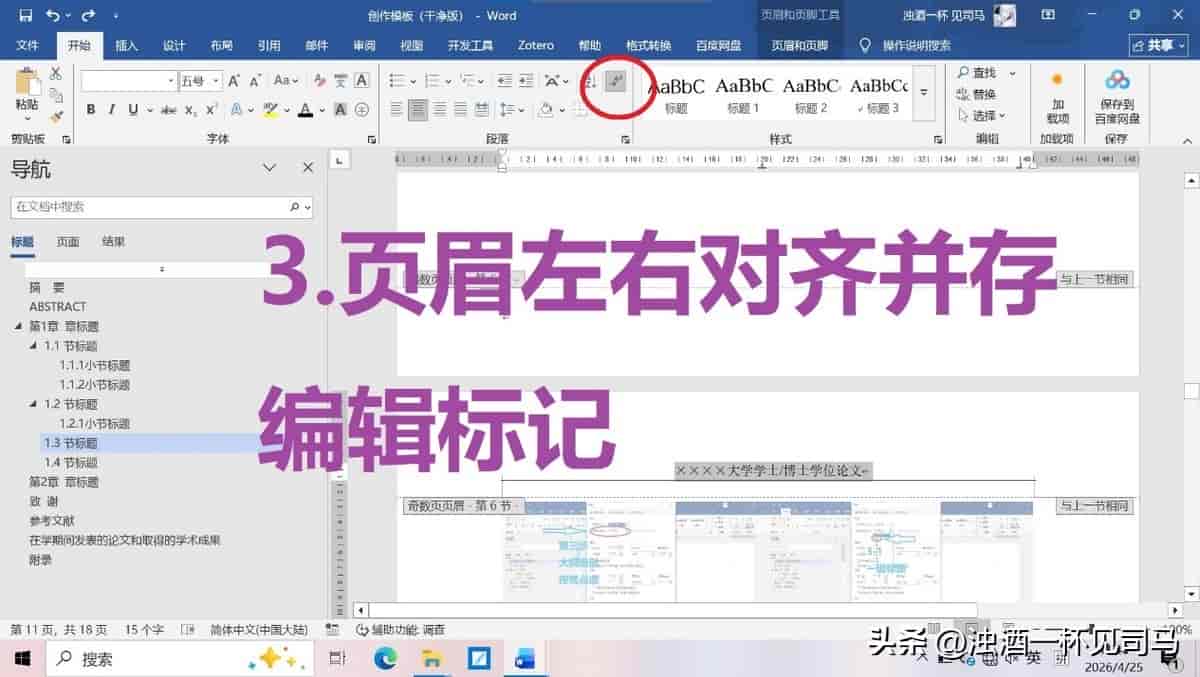Viewport: 1200px width, 677px height.
Task: Increase paragraph indent
Action: coord(525,81)
